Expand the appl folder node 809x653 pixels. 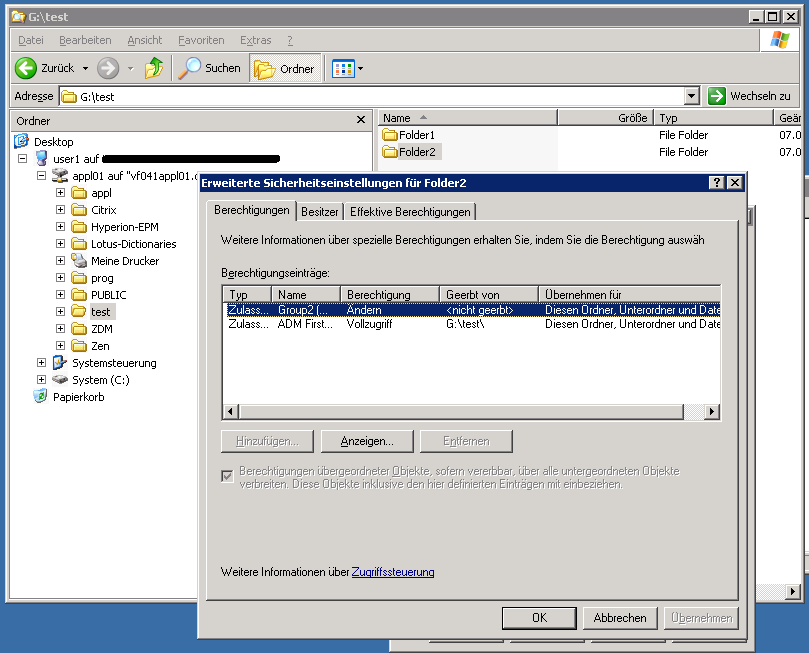(60, 192)
